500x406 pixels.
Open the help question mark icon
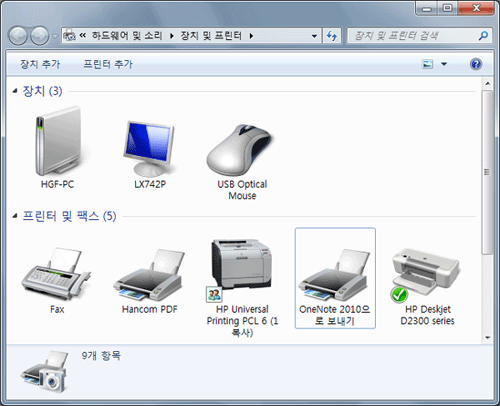tap(476, 64)
